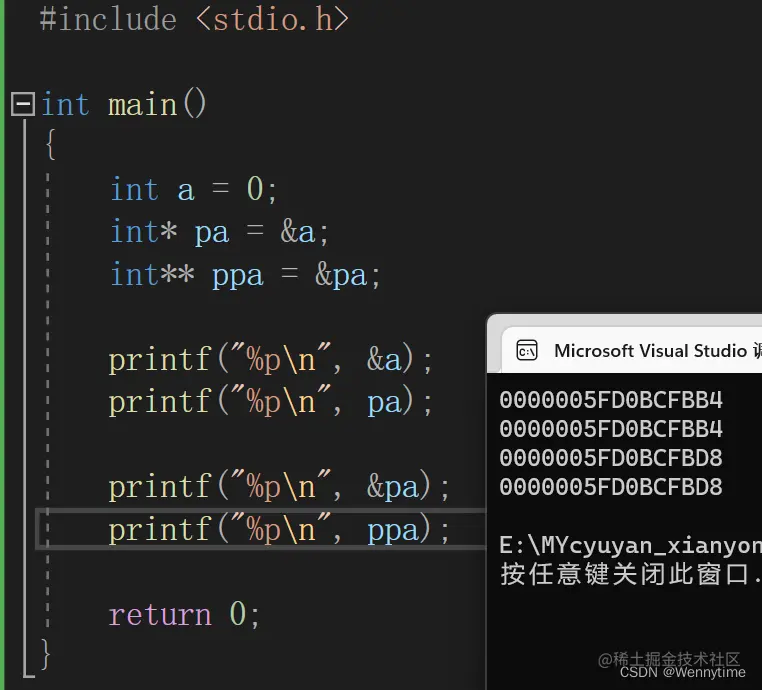Click the closing brace of main function

[45, 654]
